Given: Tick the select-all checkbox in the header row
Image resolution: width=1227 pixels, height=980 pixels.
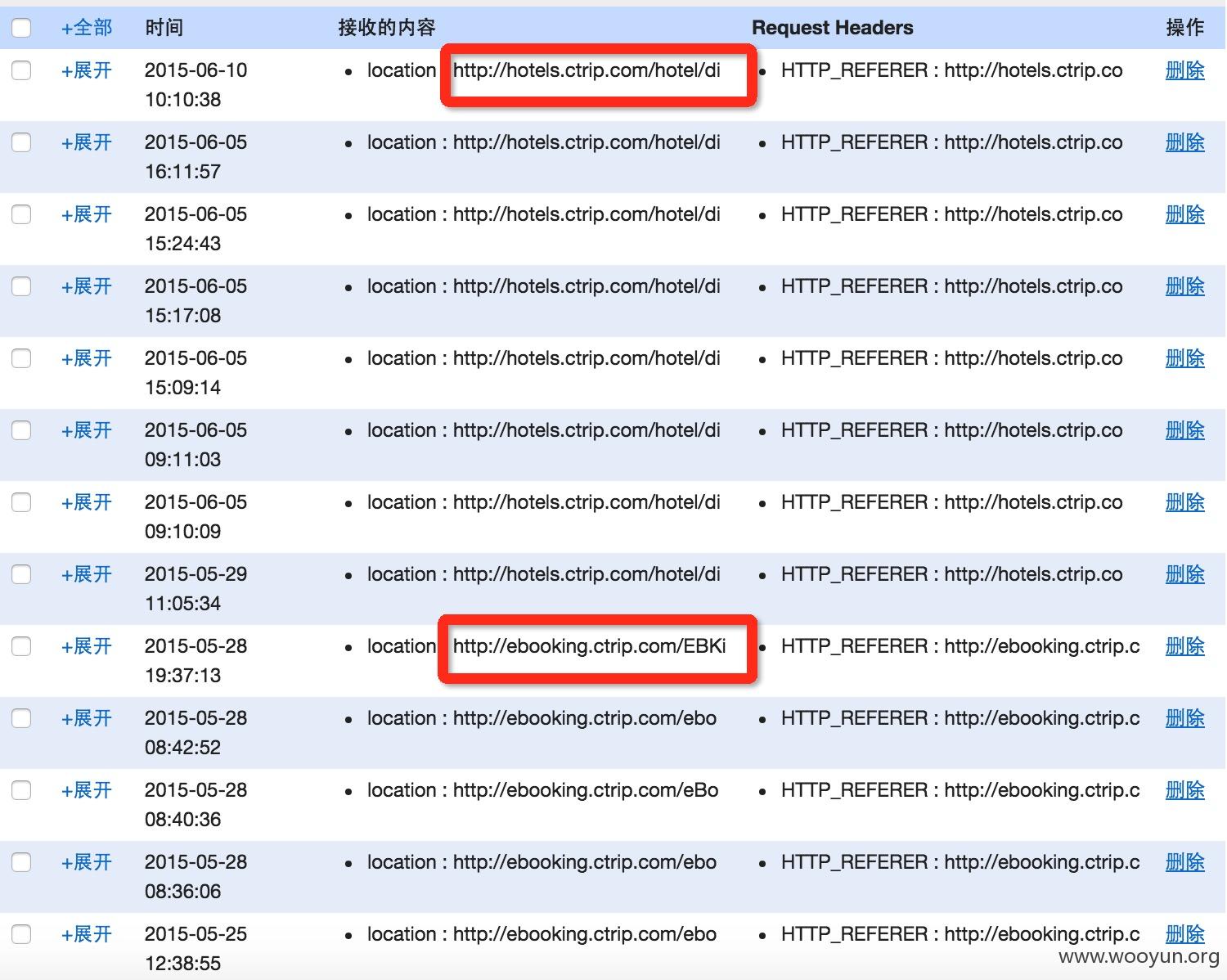Looking at the screenshot, I should click(21, 28).
